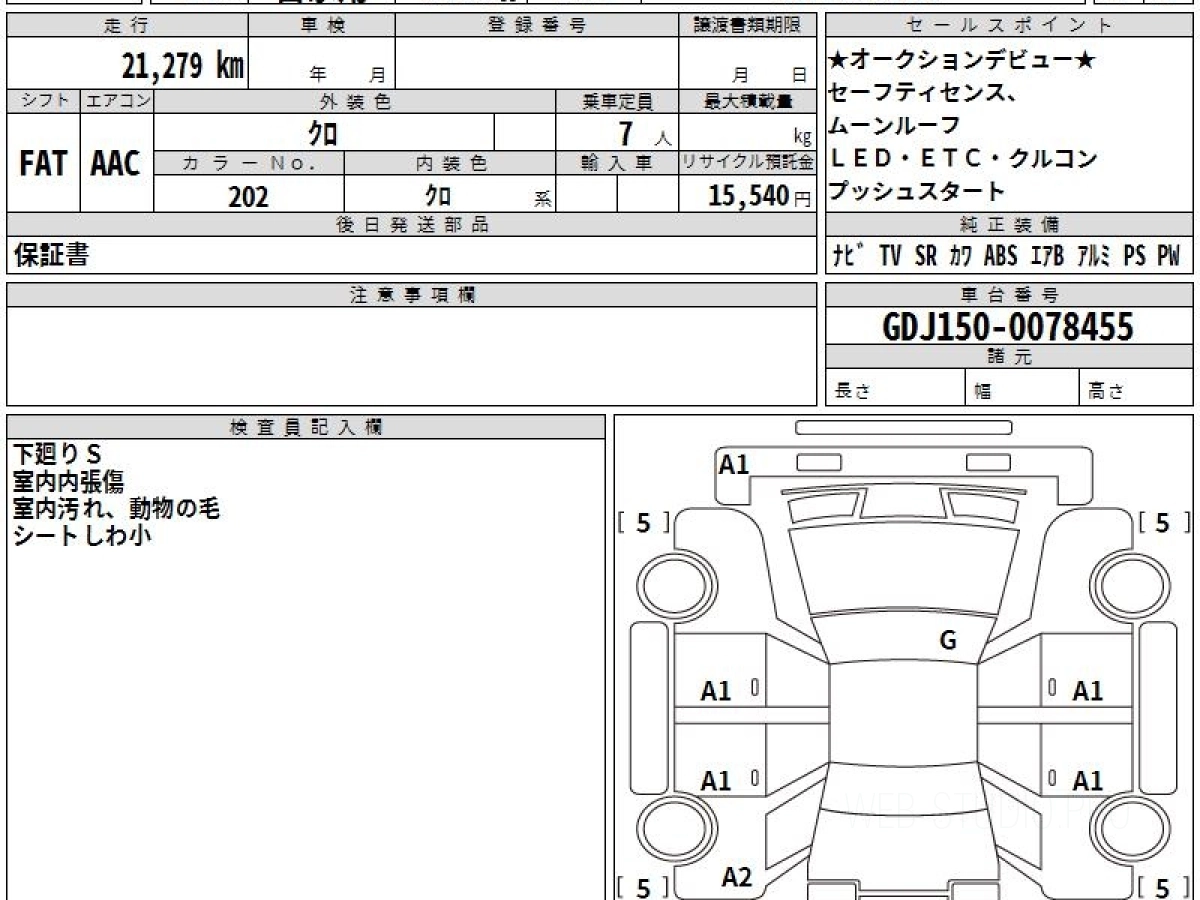Select the mileage value 21,279 km

click(x=183, y=67)
